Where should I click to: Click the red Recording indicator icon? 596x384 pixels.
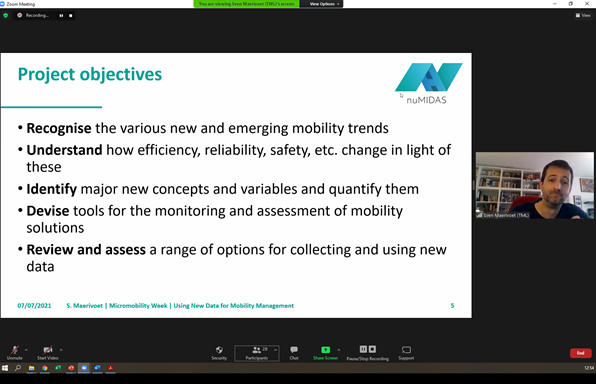[x=20, y=15]
